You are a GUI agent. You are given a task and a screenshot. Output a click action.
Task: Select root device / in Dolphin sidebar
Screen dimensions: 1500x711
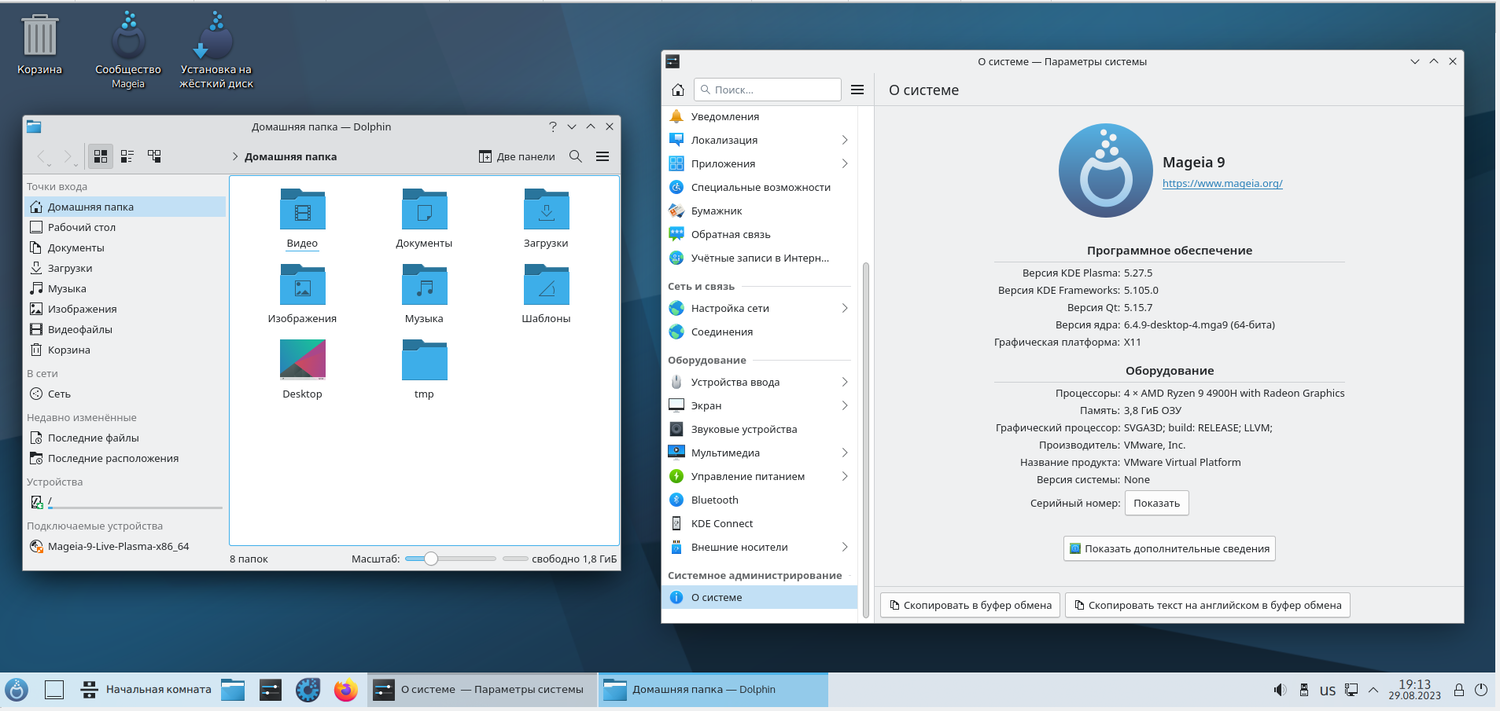(125, 502)
